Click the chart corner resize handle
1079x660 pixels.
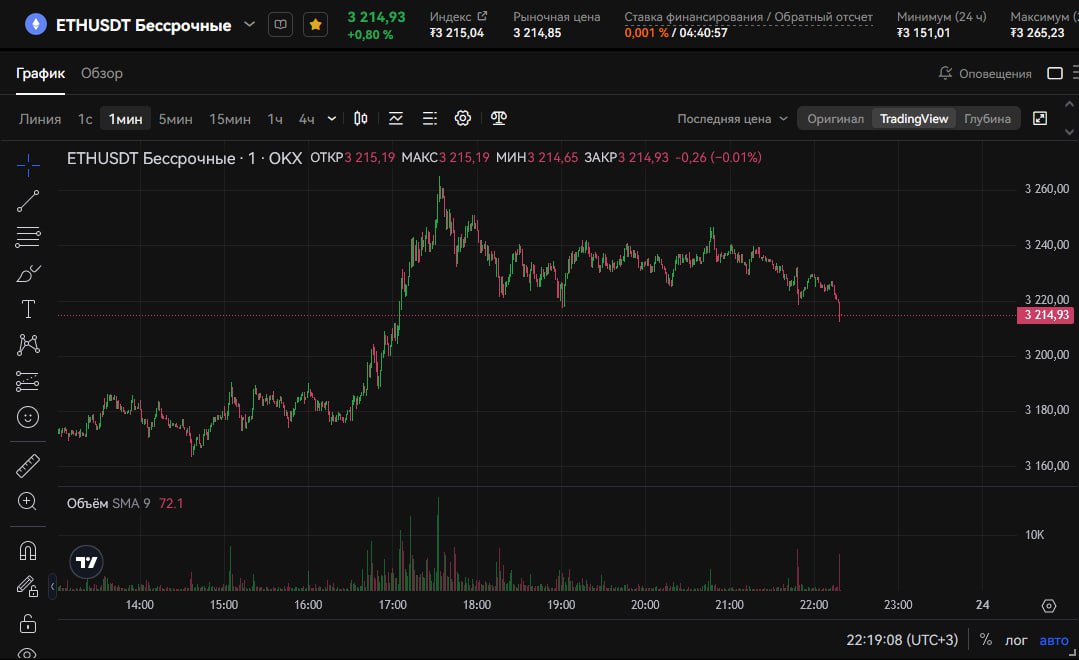point(1072,652)
